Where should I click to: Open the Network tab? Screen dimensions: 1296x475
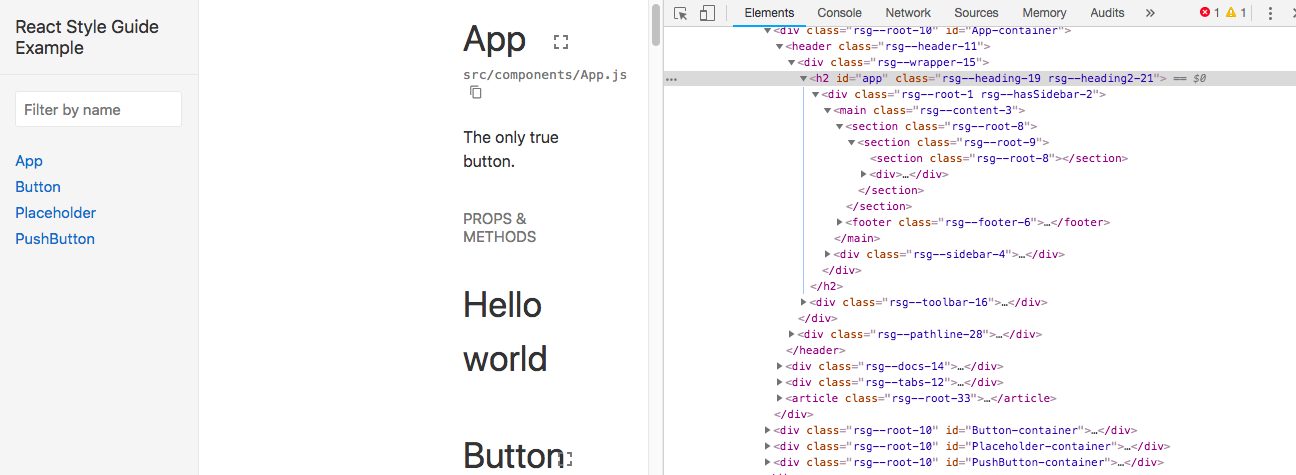(908, 13)
